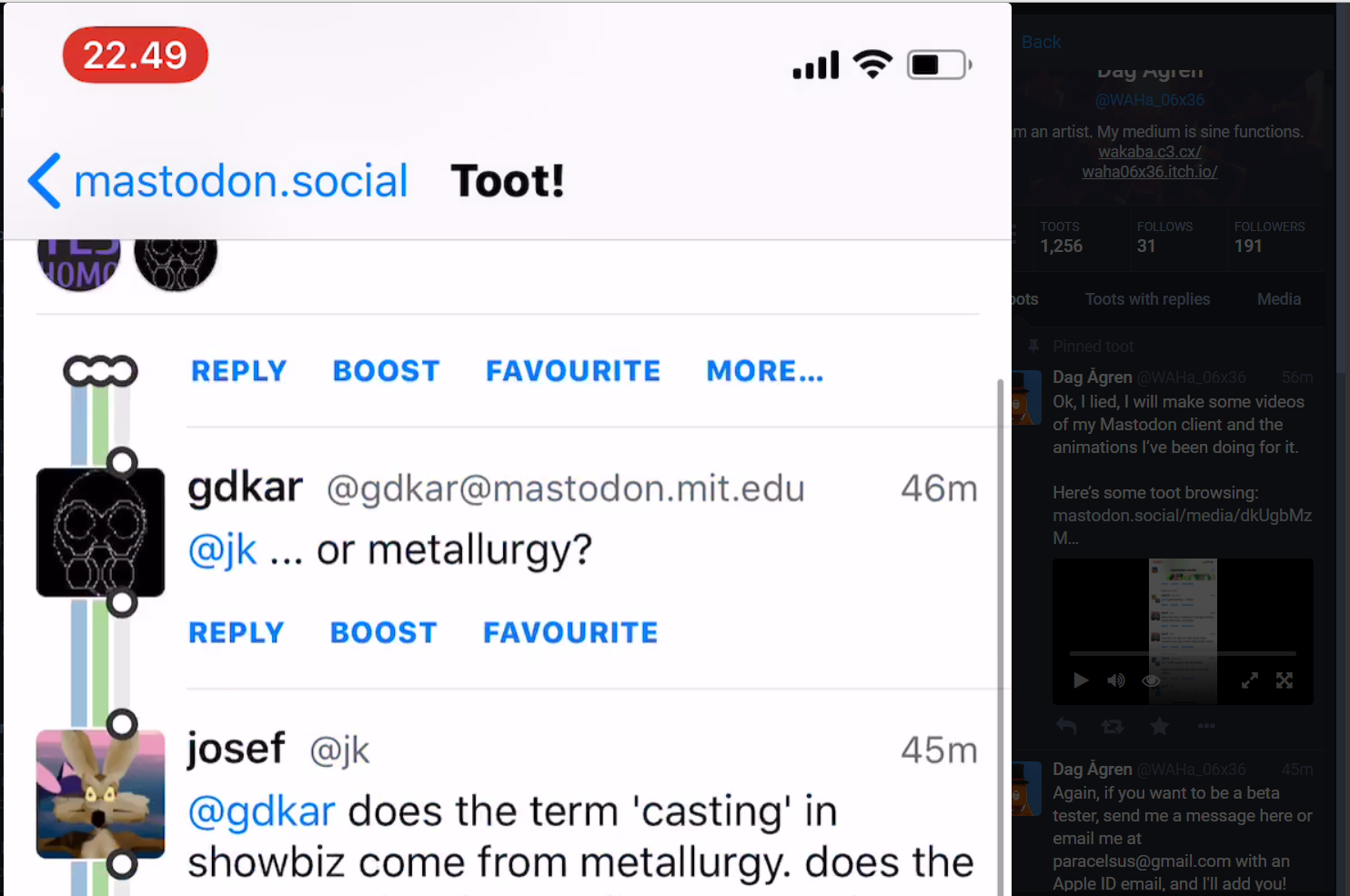Viewport: 1350px width, 896px height.
Task: Click the video progress bar
Action: pyautogui.click(x=1183, y=653)
